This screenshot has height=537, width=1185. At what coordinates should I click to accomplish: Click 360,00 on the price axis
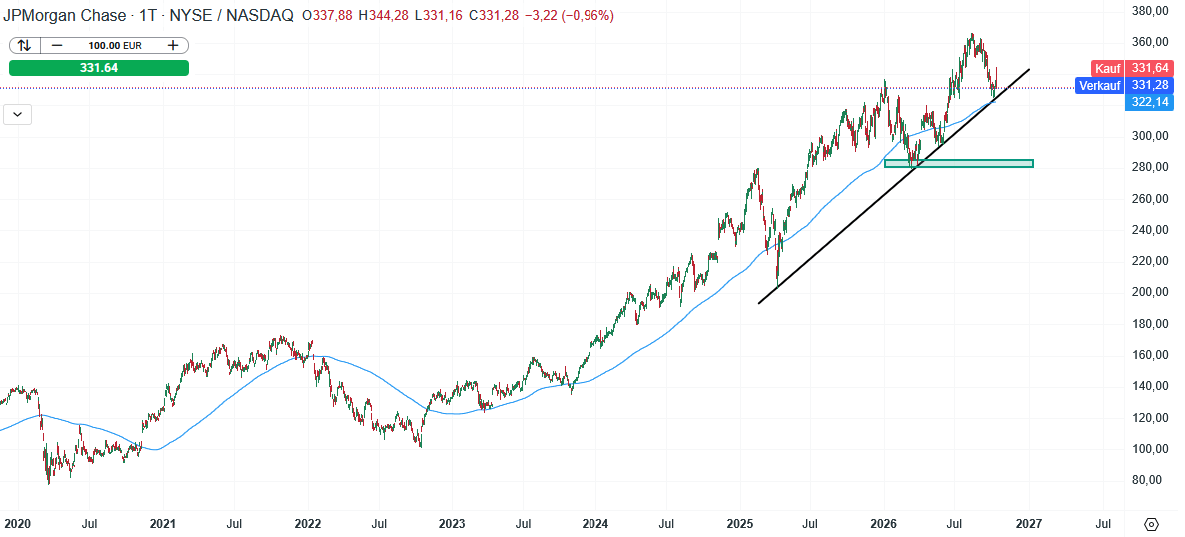click(1151, 42)
